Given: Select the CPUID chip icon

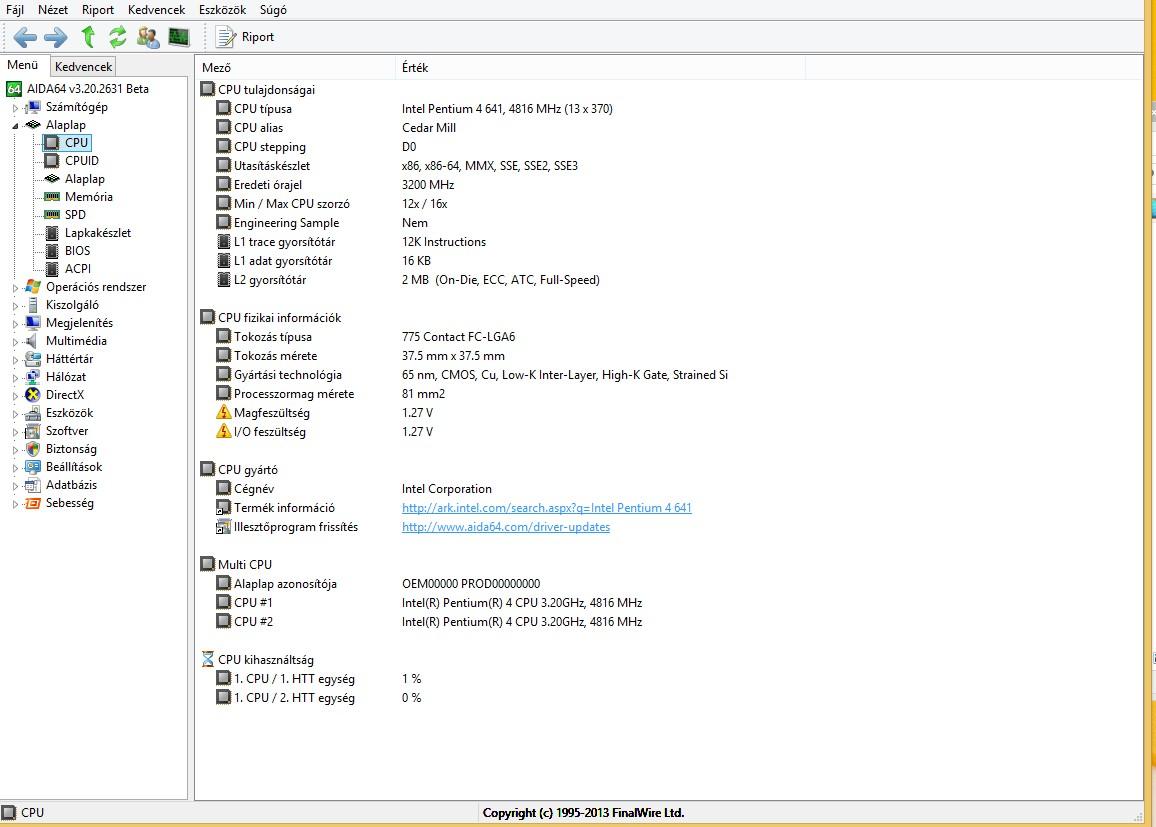Looking at the screenshot, I should point(52,161).
